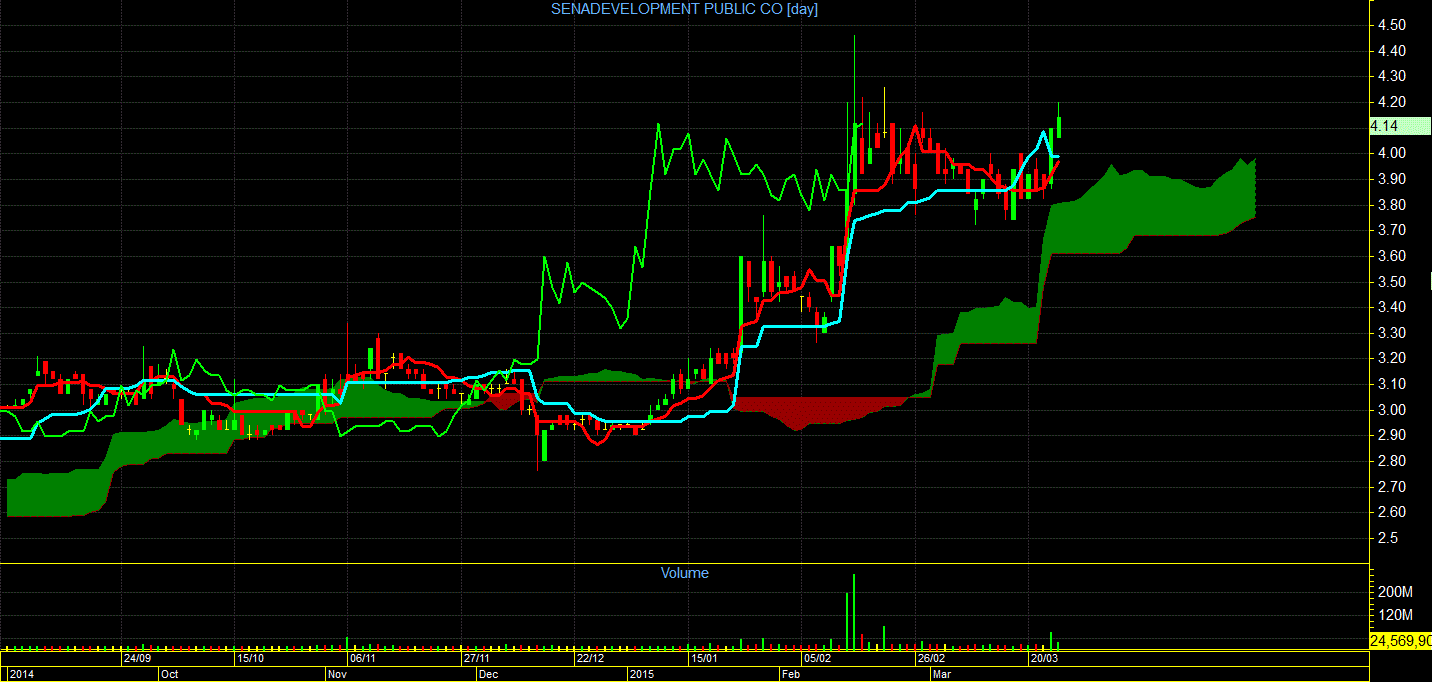The height and width of the screenshot is (682, 1432).
Task: Click the Mar month label
Action: (942, 675)
